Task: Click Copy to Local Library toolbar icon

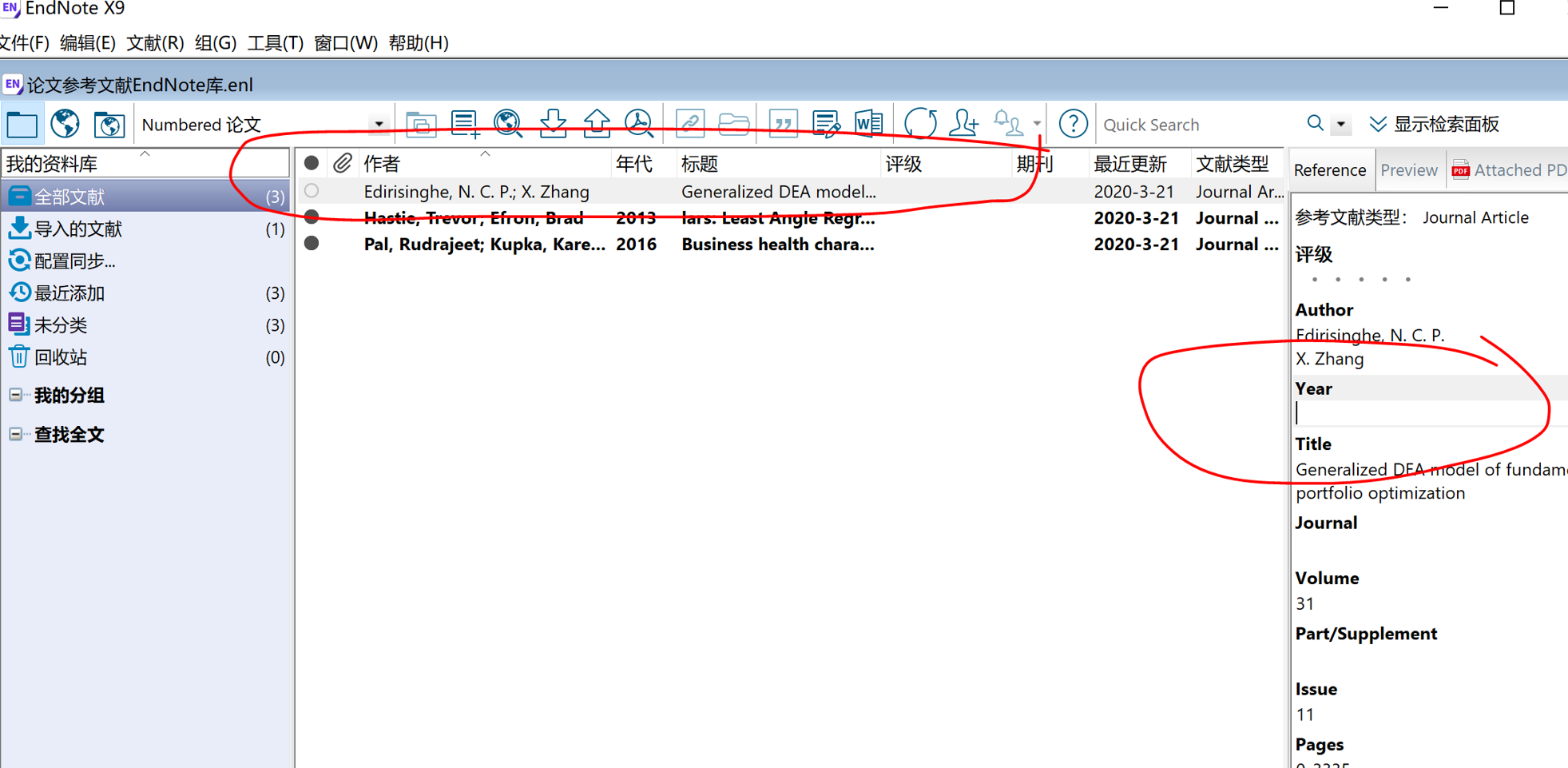Action: point(420,124)
